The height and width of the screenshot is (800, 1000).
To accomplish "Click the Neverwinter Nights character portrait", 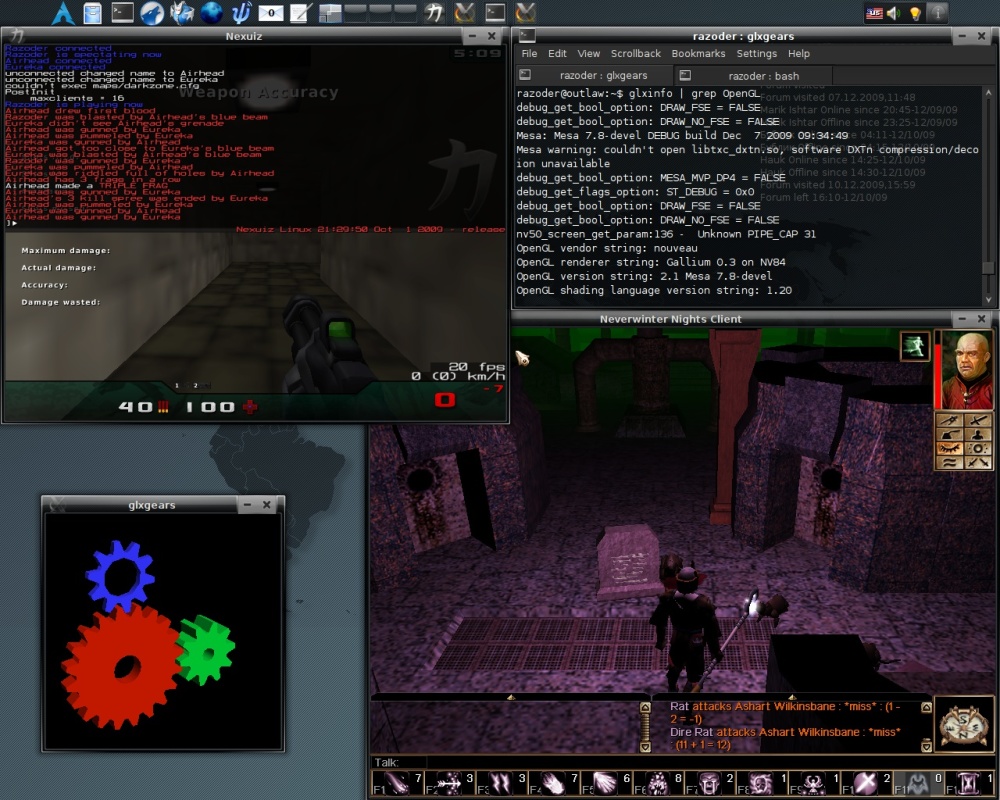I will pyautogui.click(x=967, y=369).
